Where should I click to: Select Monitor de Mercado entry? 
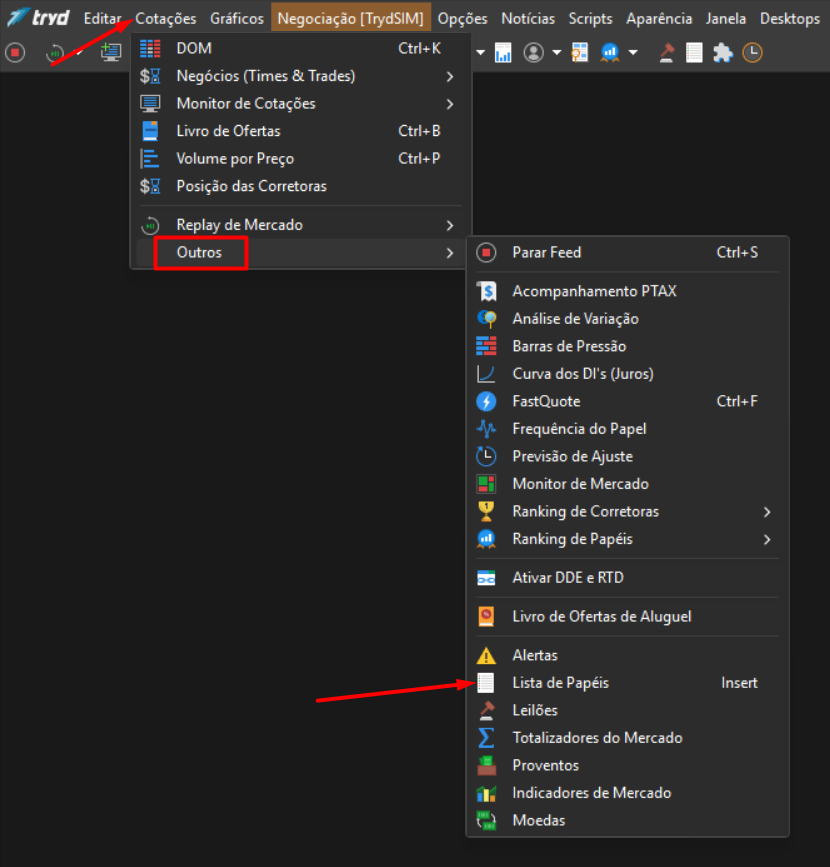click(x=627, y=484)
